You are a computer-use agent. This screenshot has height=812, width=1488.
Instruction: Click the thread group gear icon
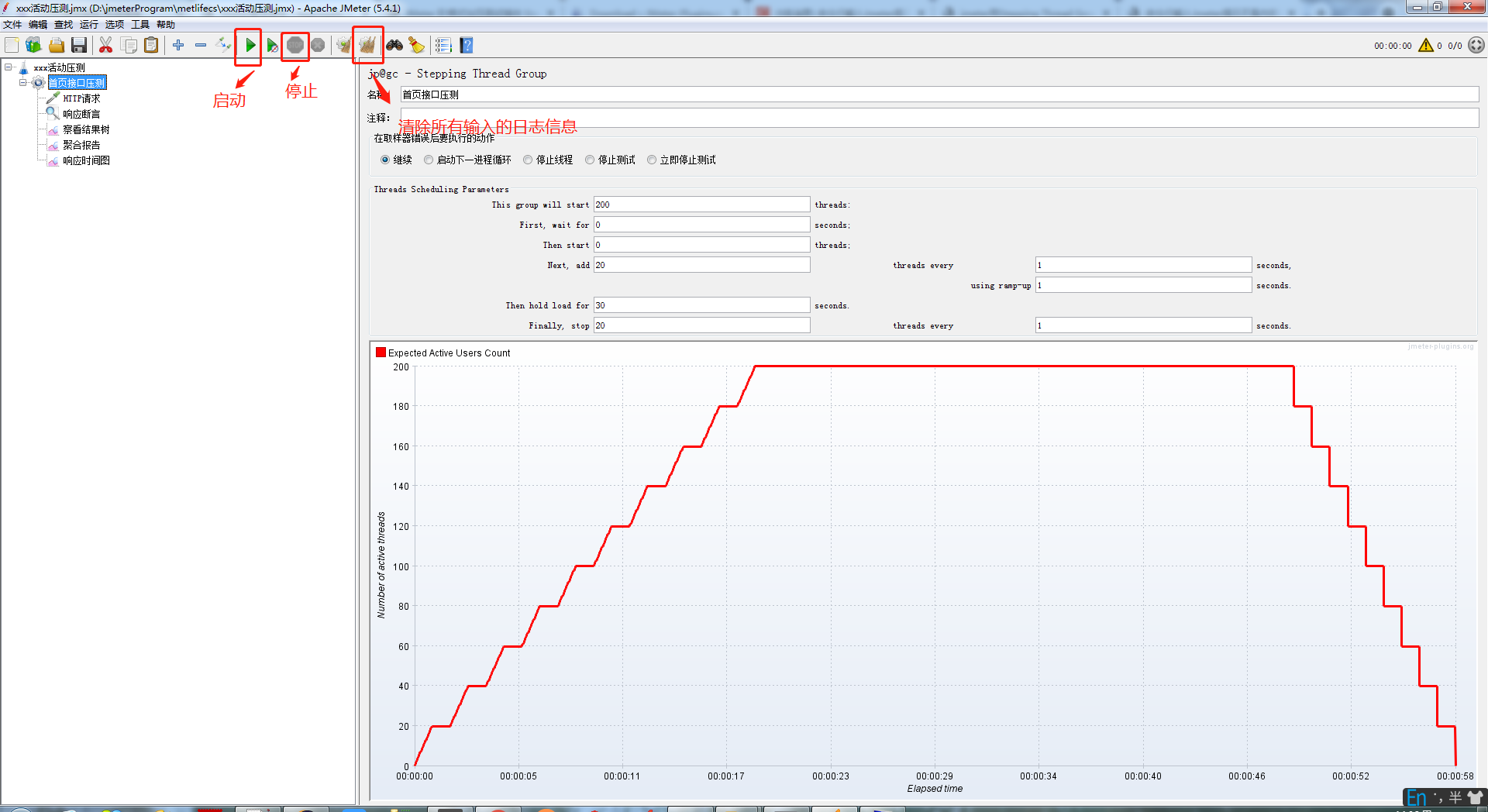click(38, 83)
